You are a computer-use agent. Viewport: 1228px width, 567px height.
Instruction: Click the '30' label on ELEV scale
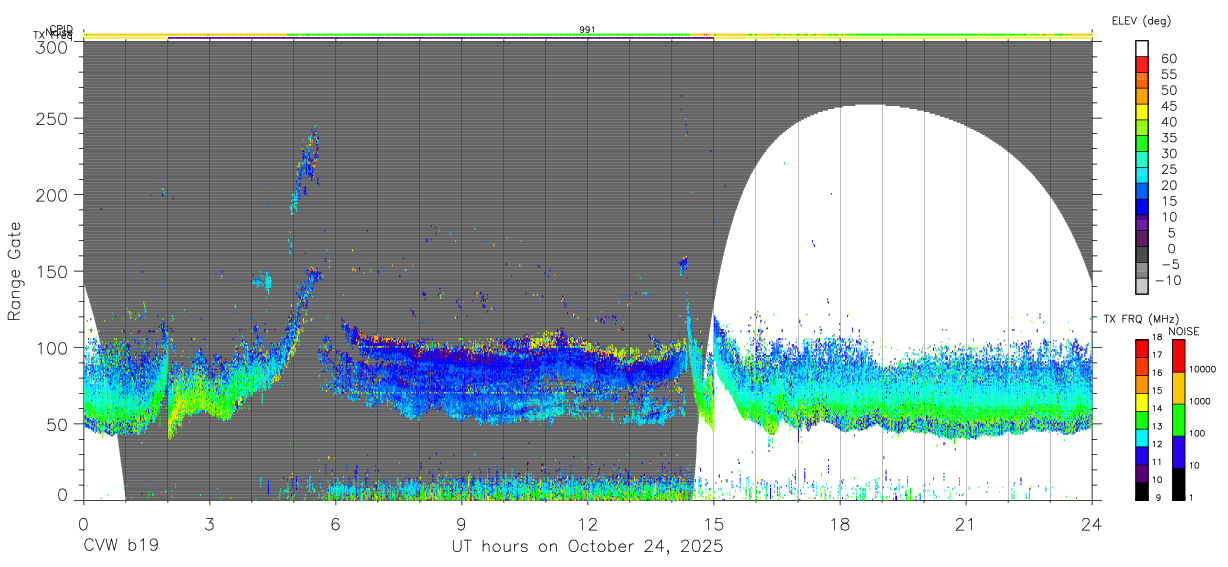pyautogui.click(x=1167, y=153)
